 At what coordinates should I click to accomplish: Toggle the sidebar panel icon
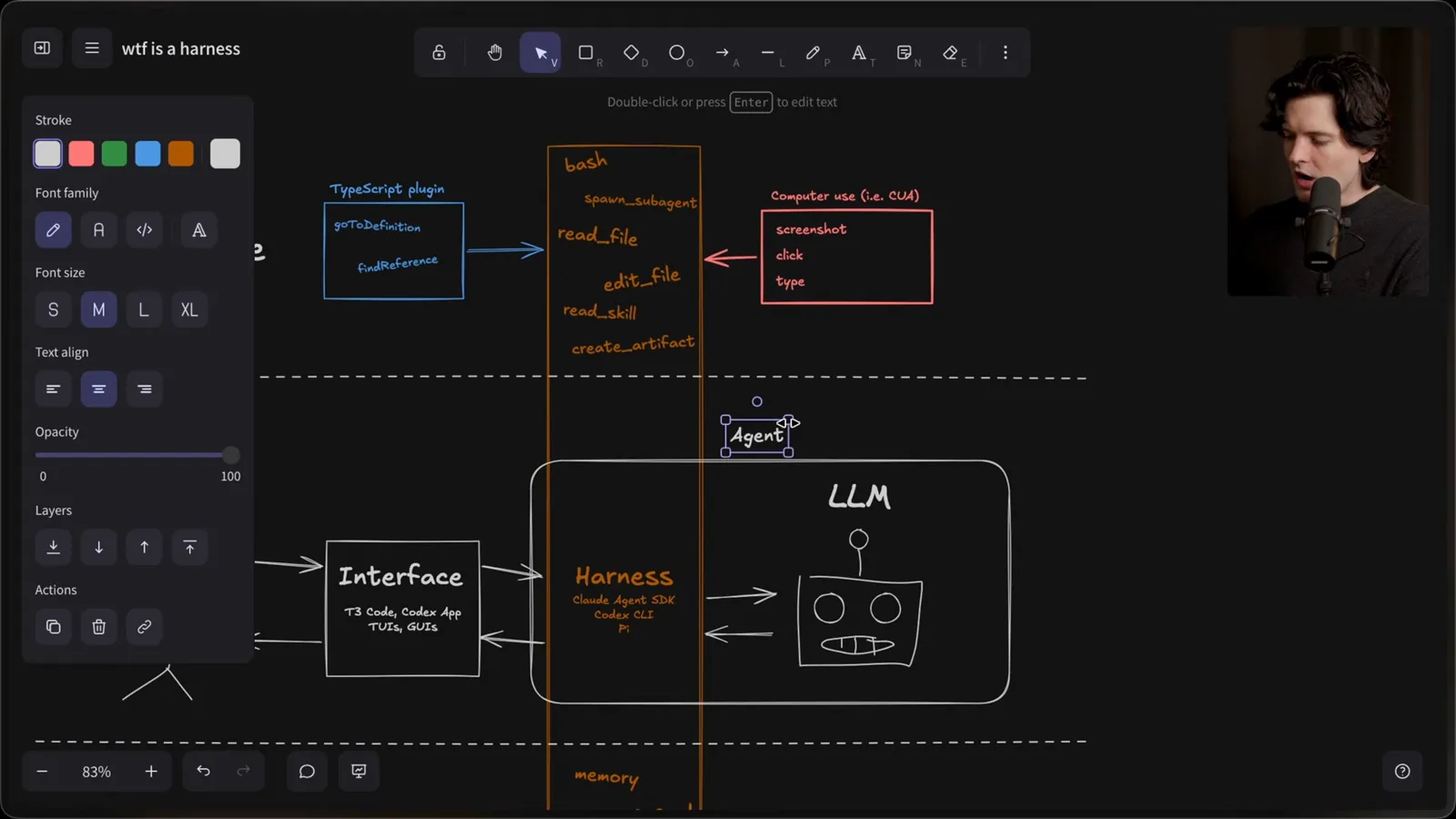[42, 48]
